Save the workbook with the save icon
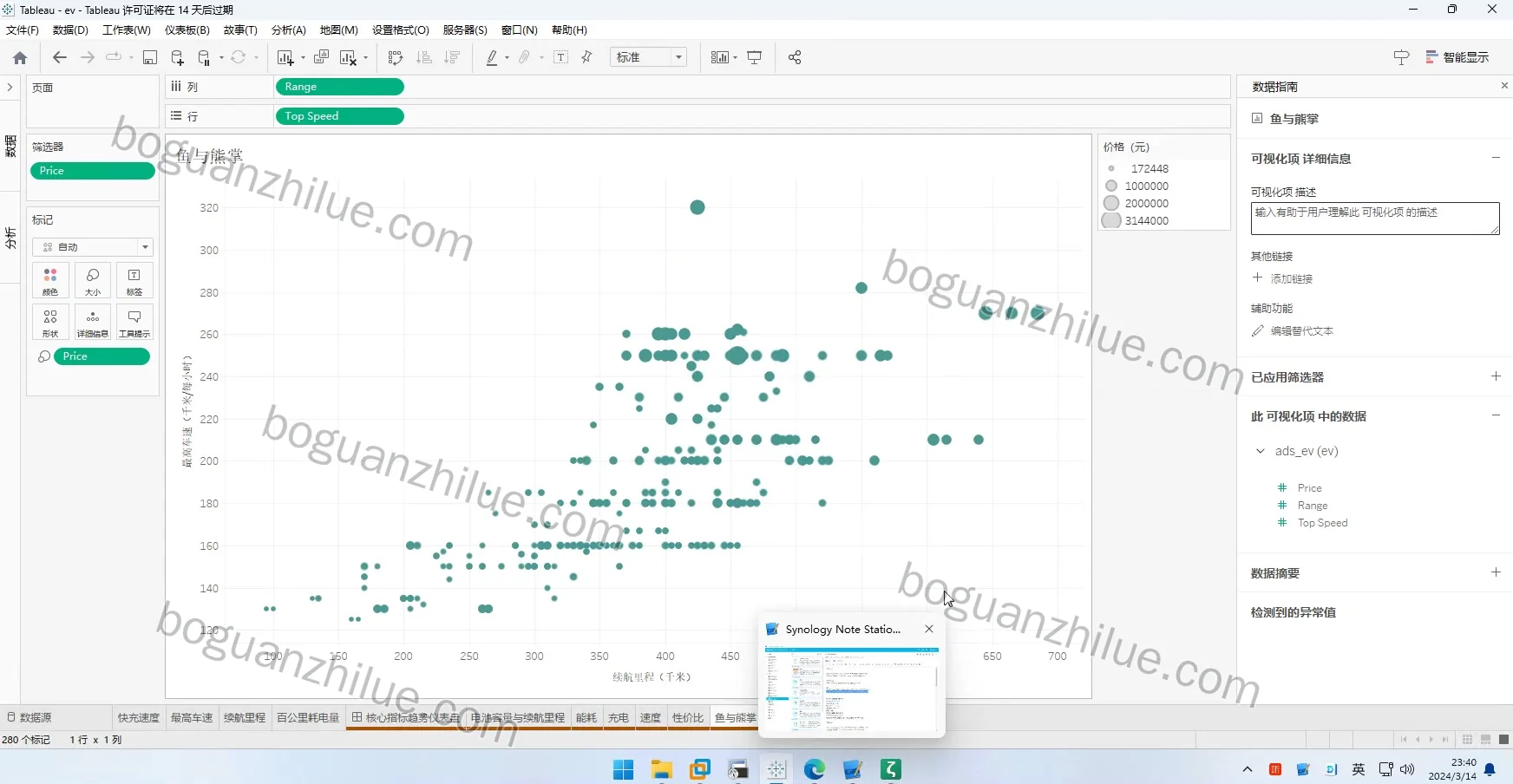1513x784 pixels. pyautogui.click(x=150, y=57)
